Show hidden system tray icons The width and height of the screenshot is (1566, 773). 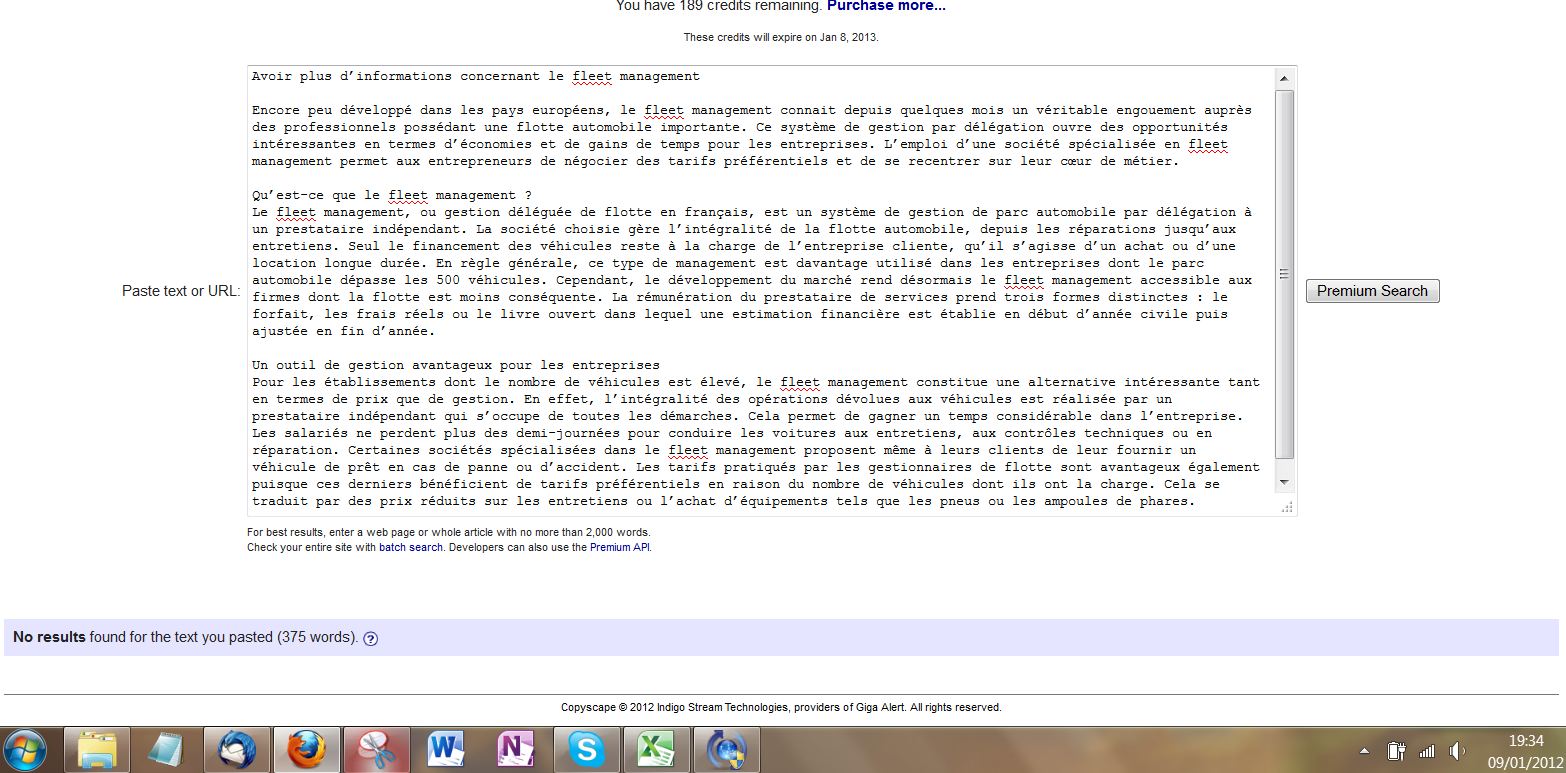pyautogui.click(x=1365, y=751)
